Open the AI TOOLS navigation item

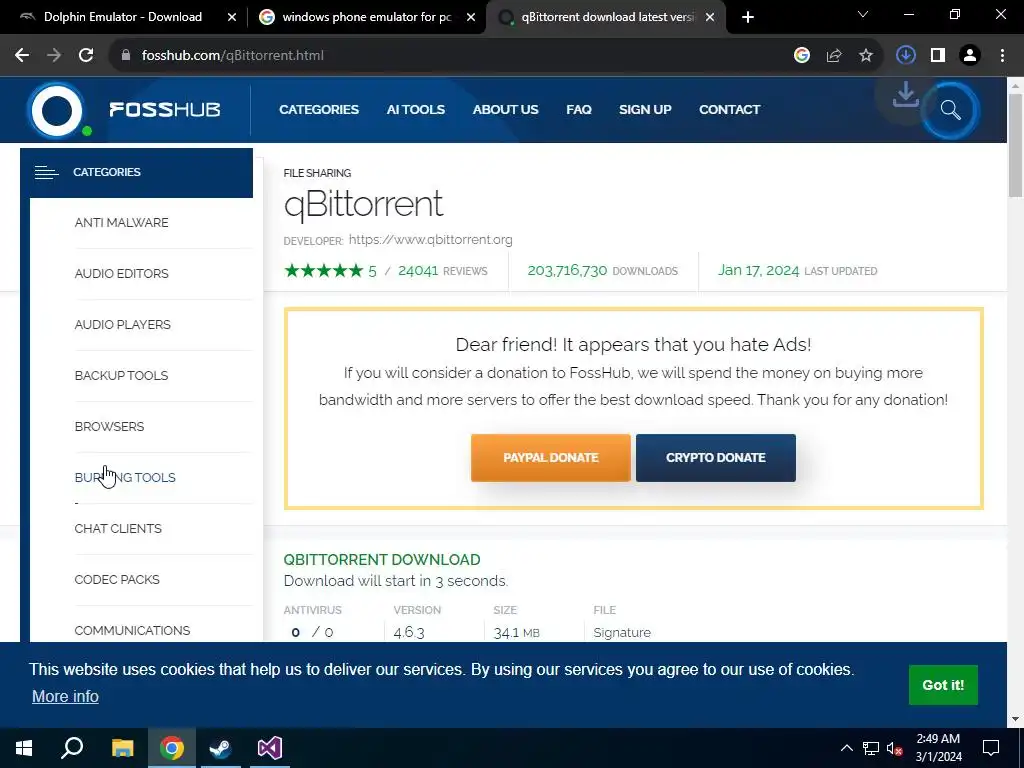point(415,110)
